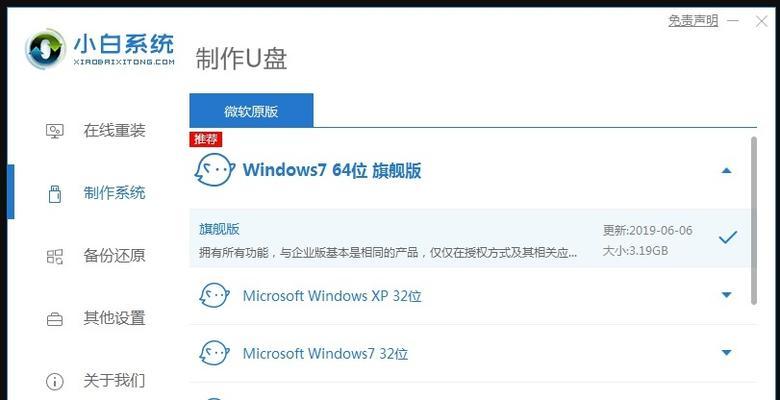
Task: Select the 在线重装 monitor icon
Action: pos(55,131)
